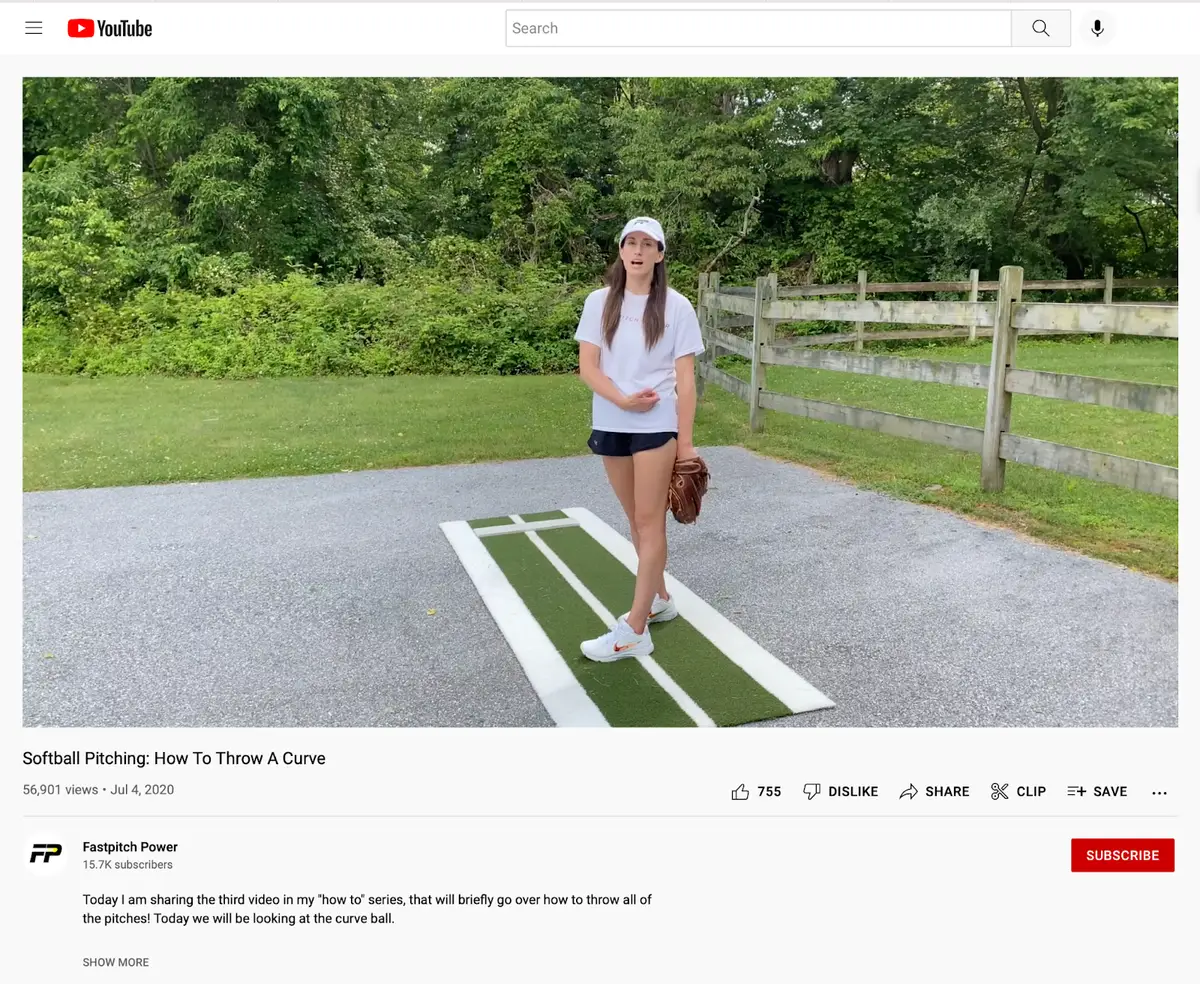1200x984 pixels.
Task: Like the video with the thumbs up
Action: tap(740, 790)
